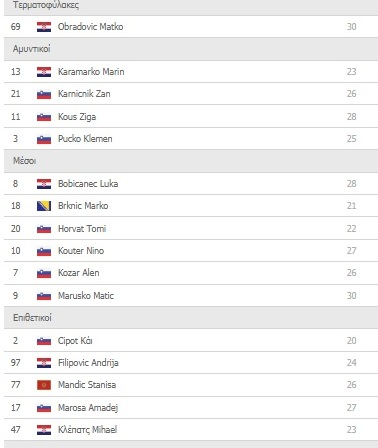Select player Horvat Tomi
This screenshot has width=378, height=448.
click(82, 229)
